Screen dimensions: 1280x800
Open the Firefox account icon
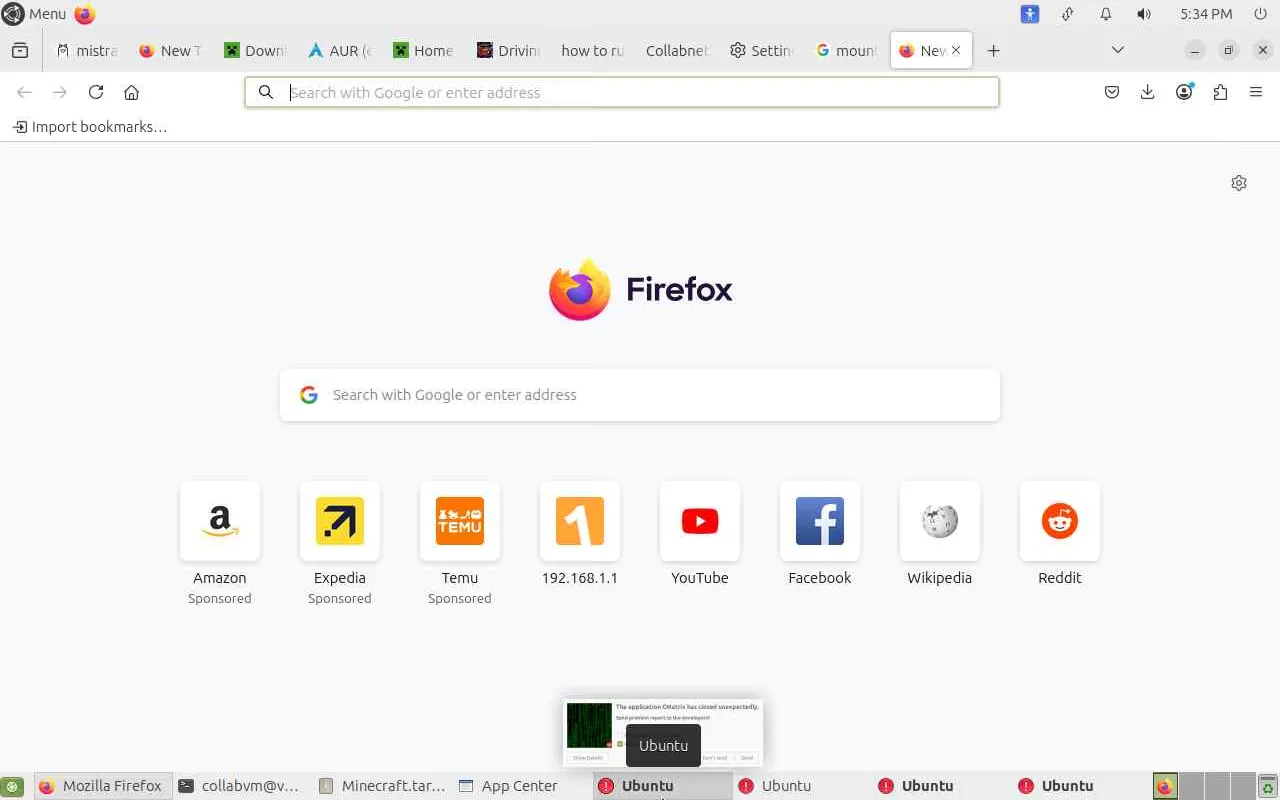coord(1184,92)
